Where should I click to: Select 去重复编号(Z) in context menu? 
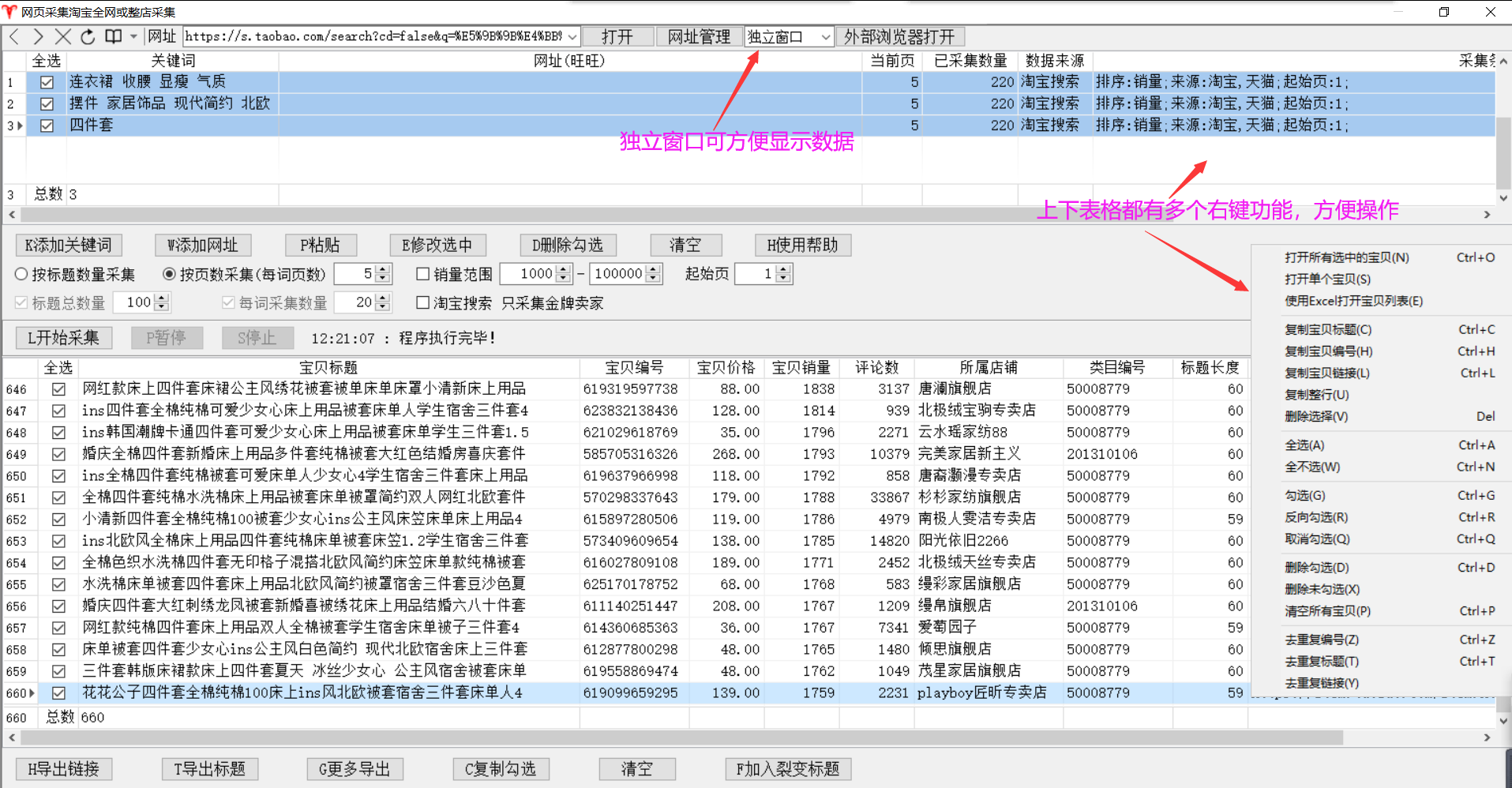(1321, 640)
